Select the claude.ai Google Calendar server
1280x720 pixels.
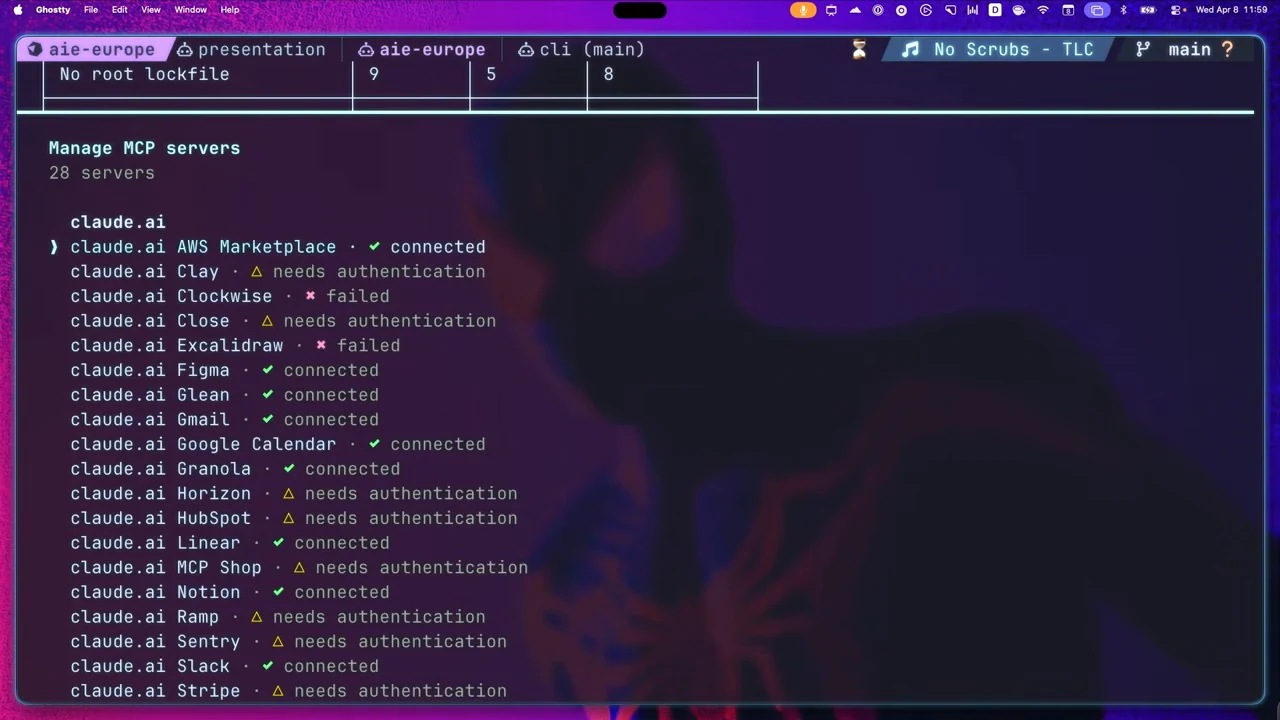click(277, 444)
